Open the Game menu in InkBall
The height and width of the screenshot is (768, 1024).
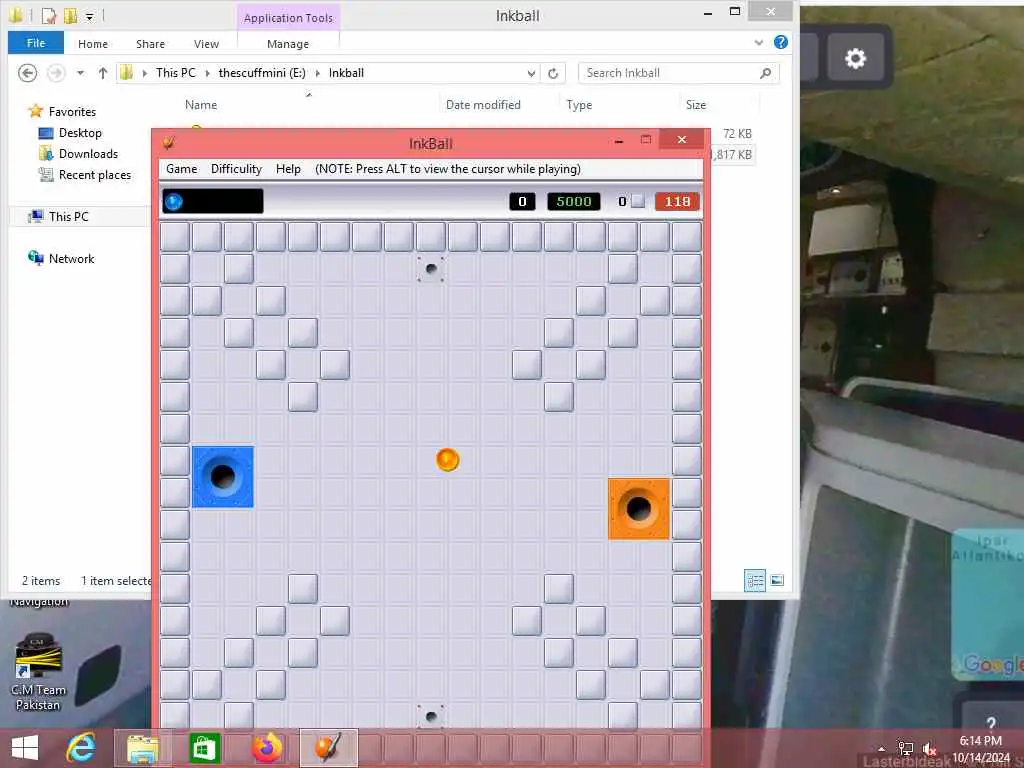[x=182, y=169]
